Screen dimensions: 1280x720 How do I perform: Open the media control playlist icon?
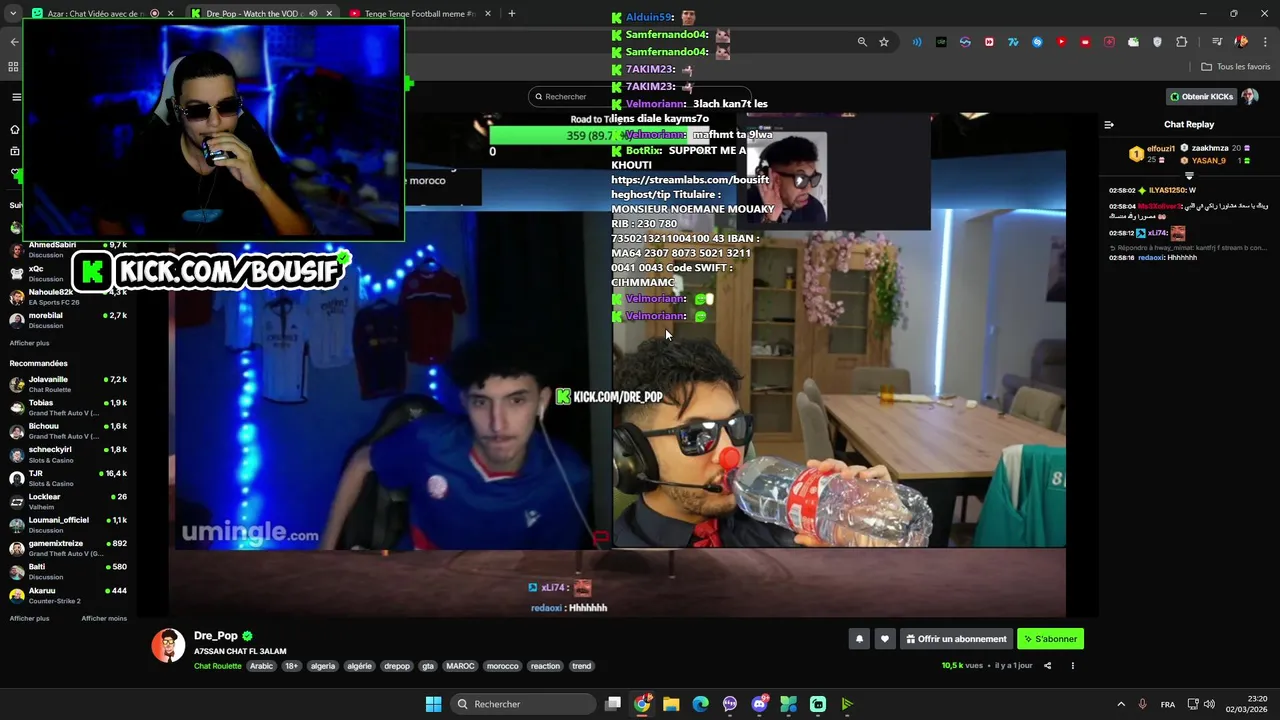(1217, 42)
